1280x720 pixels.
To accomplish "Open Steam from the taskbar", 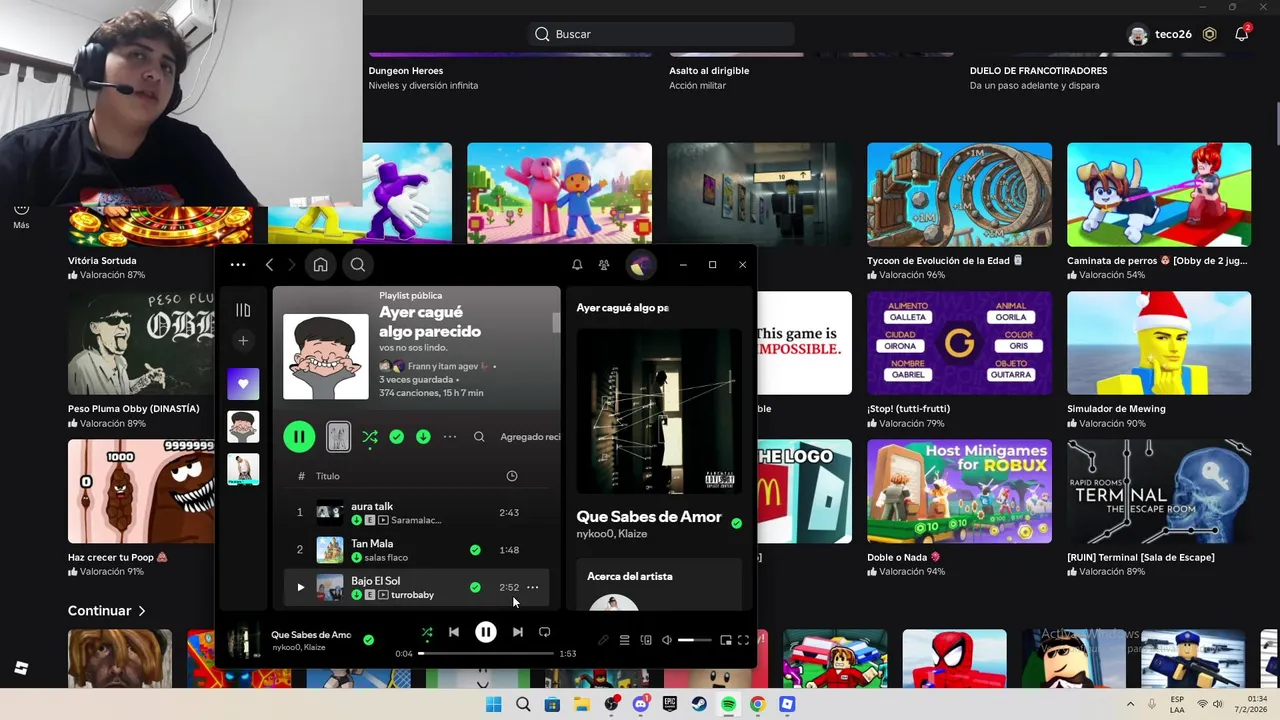I will (x=699, y=704).
